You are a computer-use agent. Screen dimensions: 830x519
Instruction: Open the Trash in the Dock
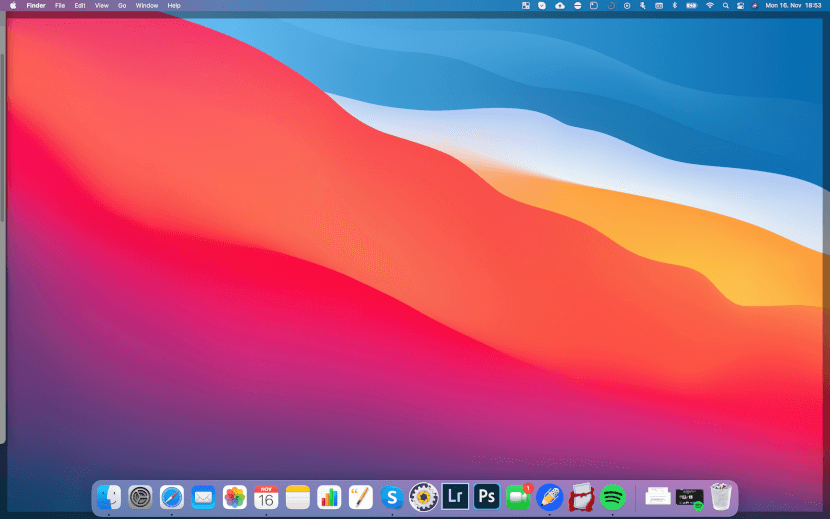point(720,497)
